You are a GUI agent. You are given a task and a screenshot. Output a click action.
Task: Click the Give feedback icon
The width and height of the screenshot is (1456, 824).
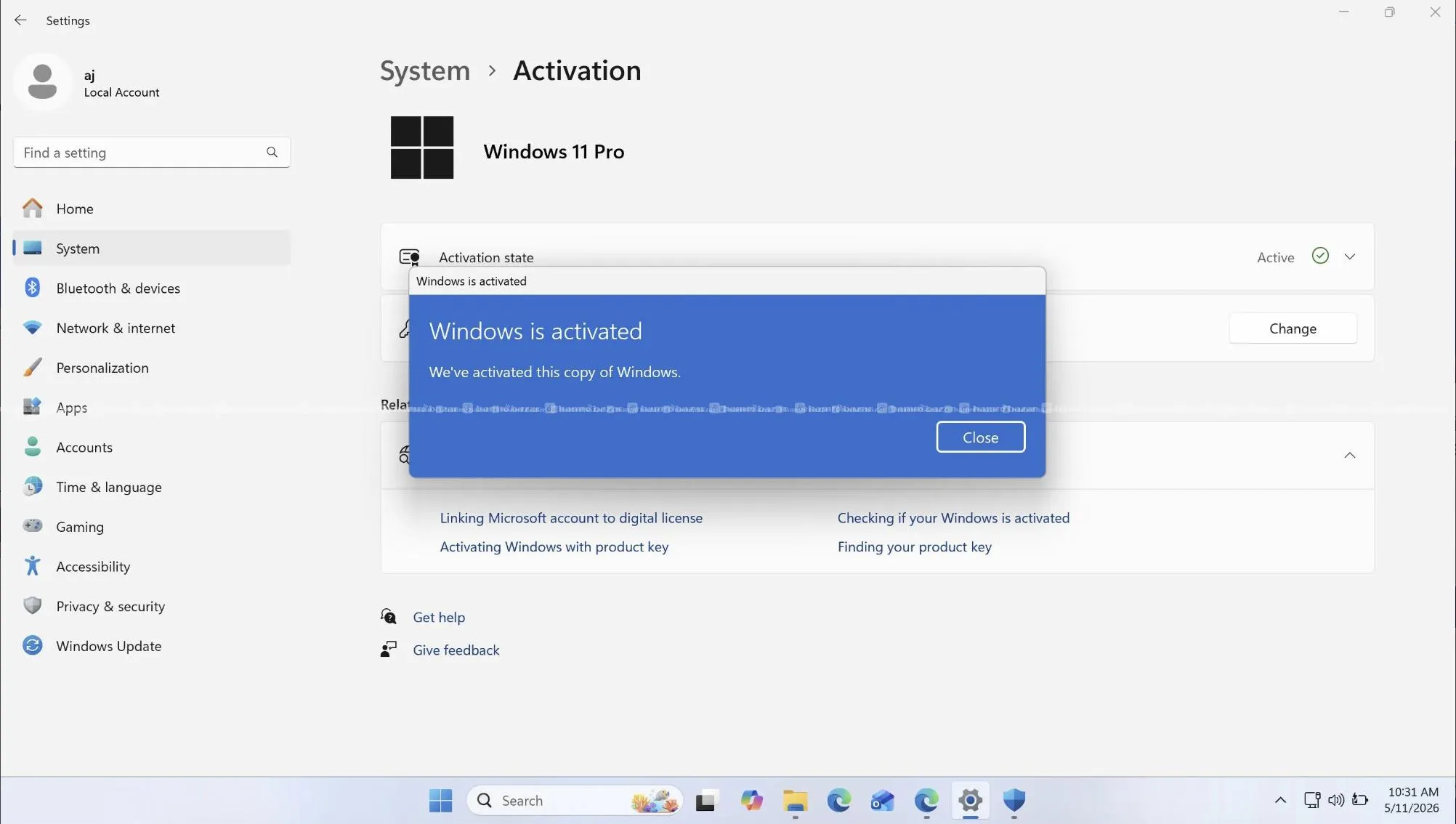(x=389, y=649)
